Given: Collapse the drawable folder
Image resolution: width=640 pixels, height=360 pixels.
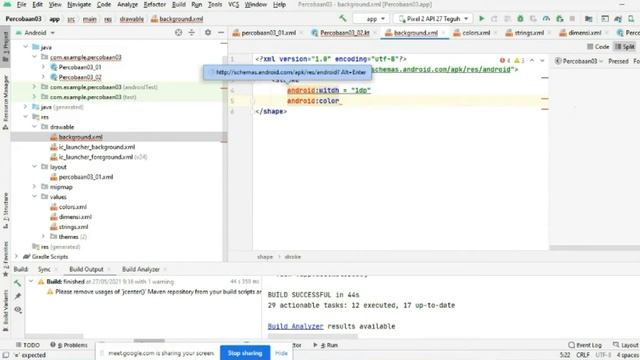Looking at the screenshot, I should (x=35, y=127).
